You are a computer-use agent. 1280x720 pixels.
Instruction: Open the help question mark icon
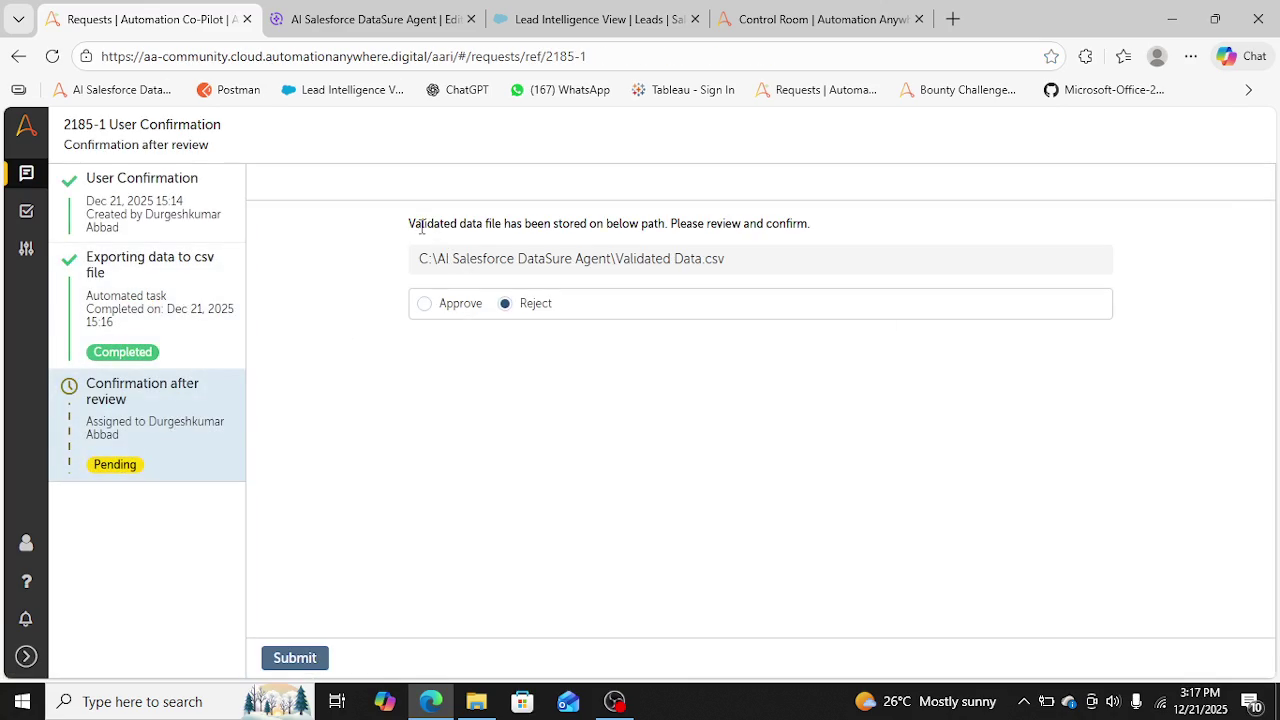[26, 581]
